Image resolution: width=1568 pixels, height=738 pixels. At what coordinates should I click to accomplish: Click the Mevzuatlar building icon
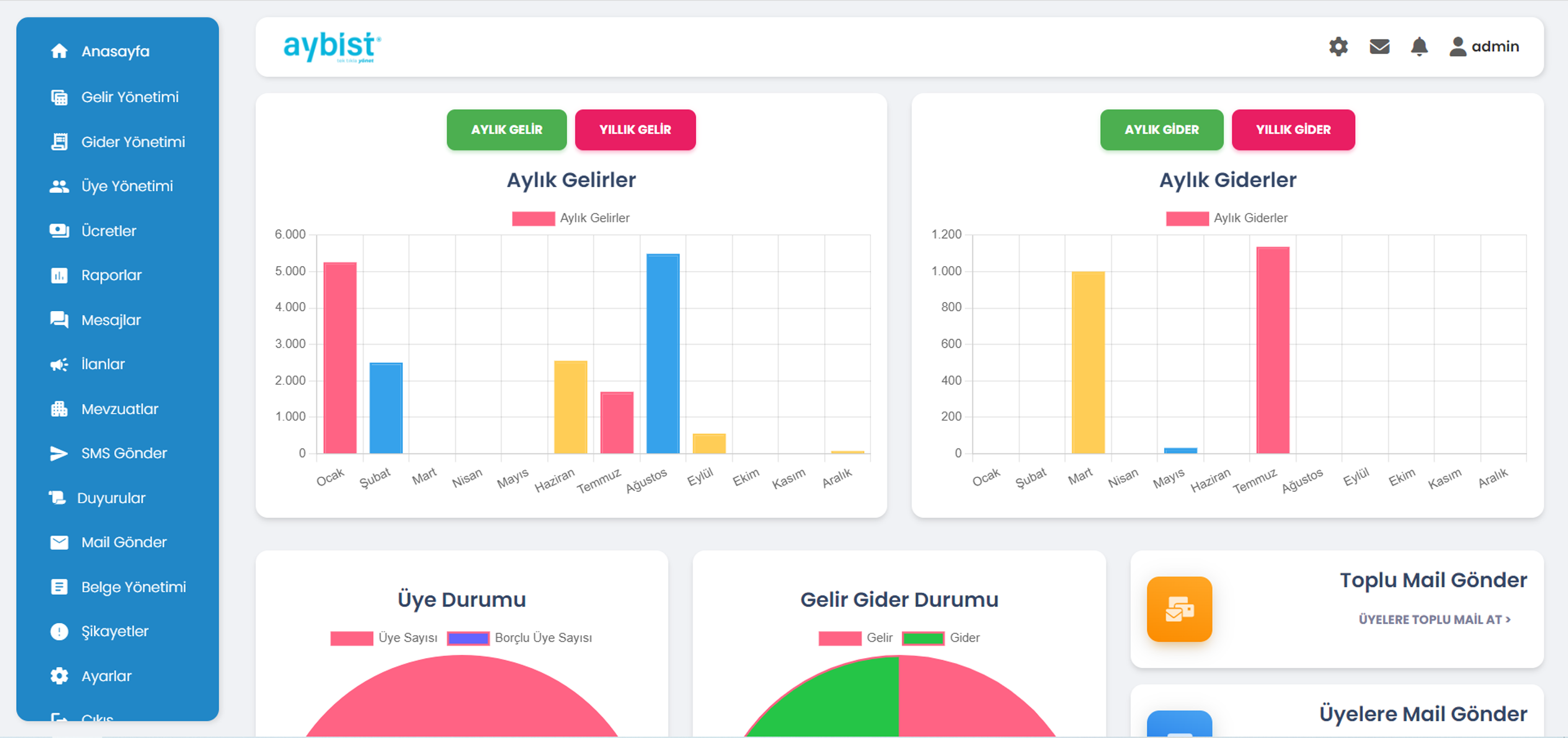59,409
